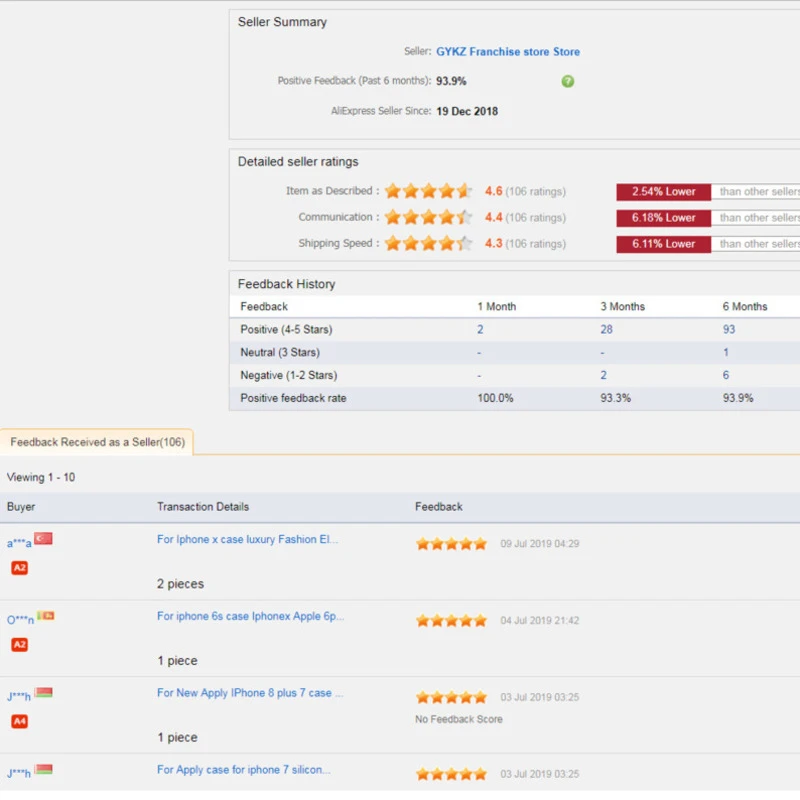
Task: Click the 4.3 Shipping Speed score
Action: pos(493,243)
